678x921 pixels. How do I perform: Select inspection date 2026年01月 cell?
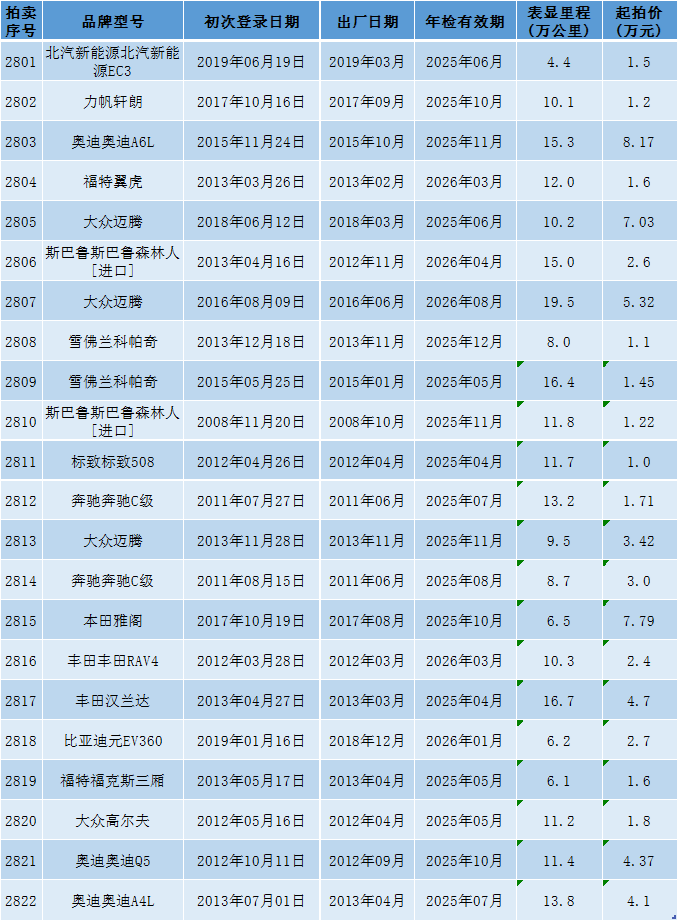point(465,741)
